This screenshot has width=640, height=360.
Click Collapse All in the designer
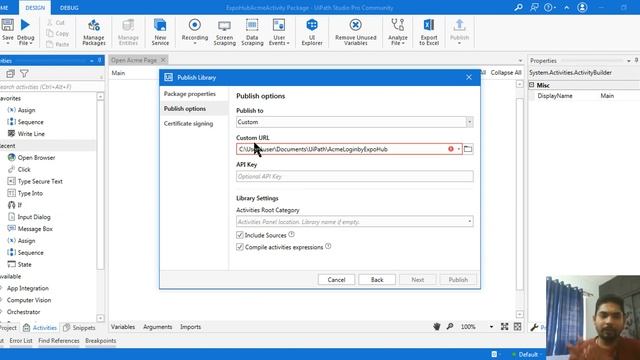tap(506, 73)
